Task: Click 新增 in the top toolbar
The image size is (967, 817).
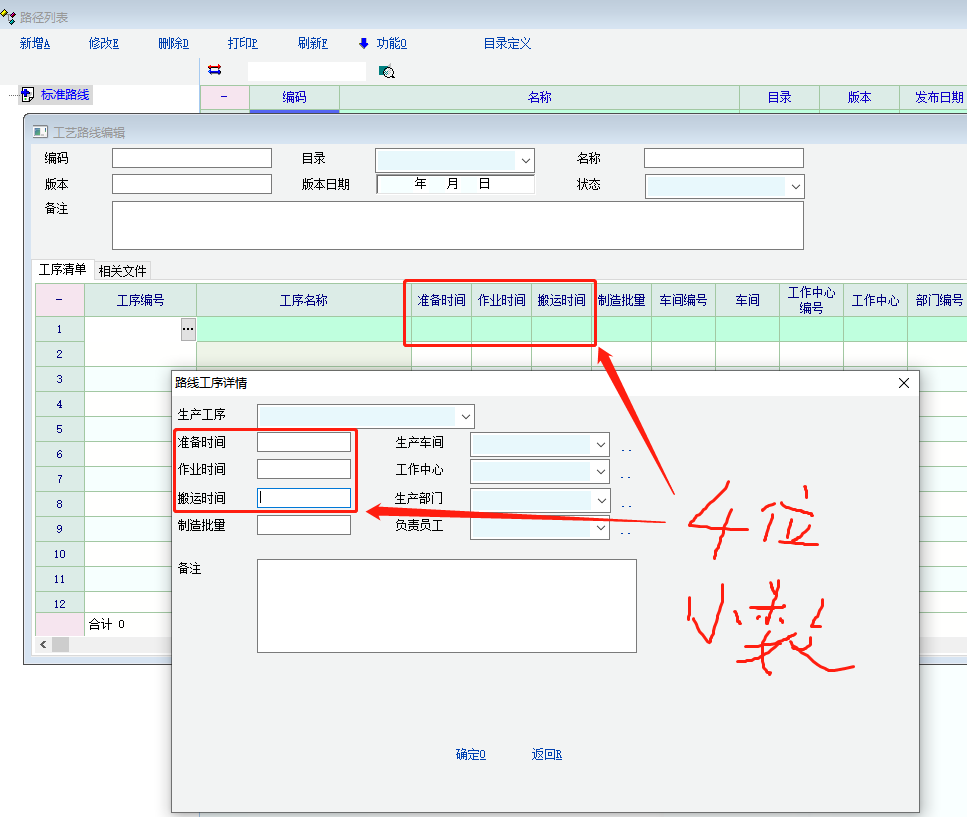Action: coord(35,43)
